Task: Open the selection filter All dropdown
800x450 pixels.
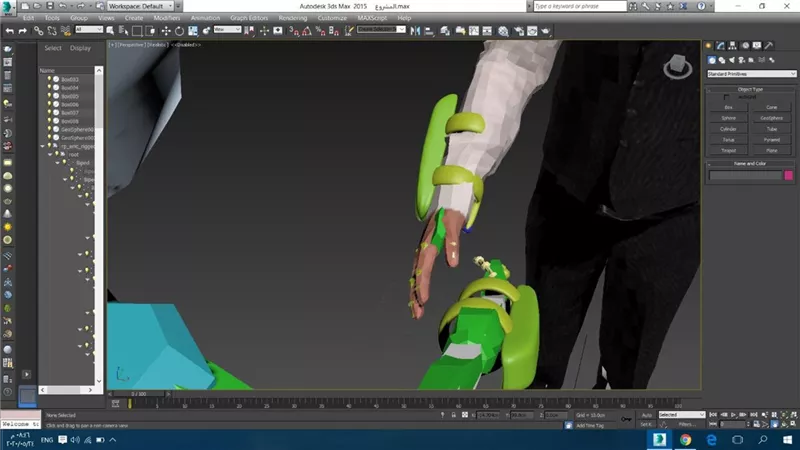Action: [x=89, y=30]
